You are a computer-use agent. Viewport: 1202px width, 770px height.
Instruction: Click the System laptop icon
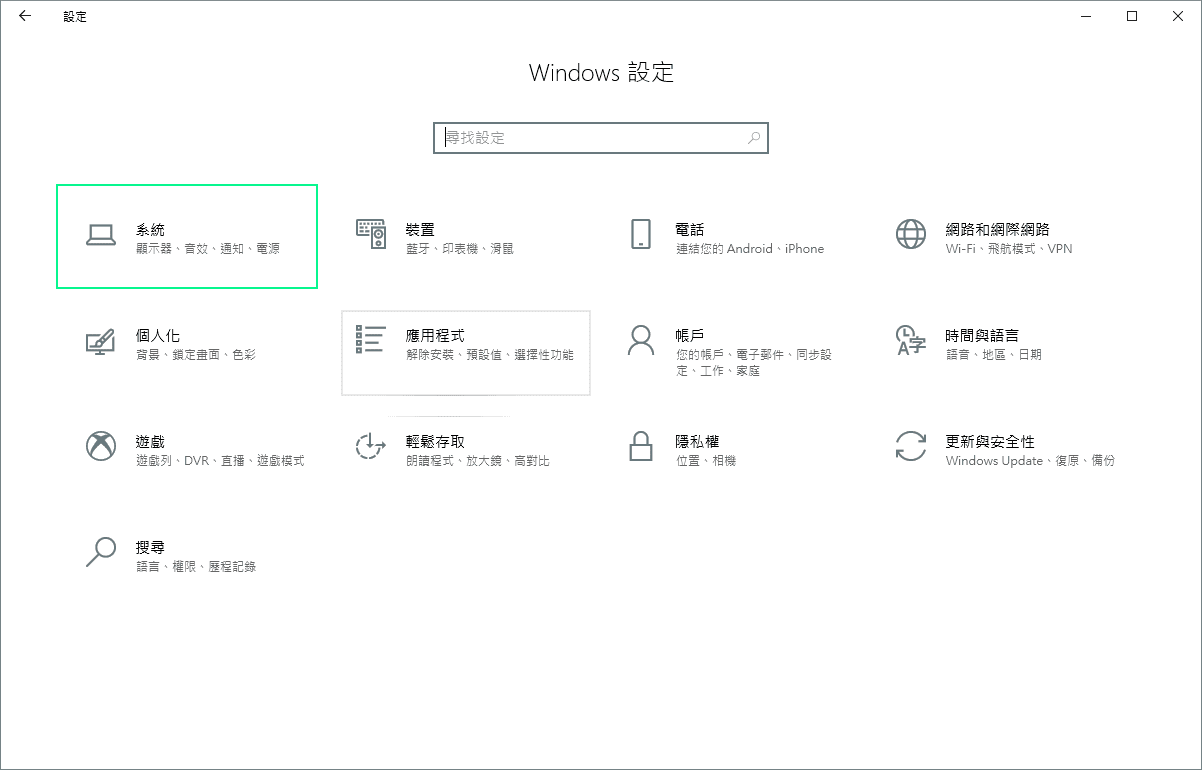pyautogui.click(x=101, y=235)
